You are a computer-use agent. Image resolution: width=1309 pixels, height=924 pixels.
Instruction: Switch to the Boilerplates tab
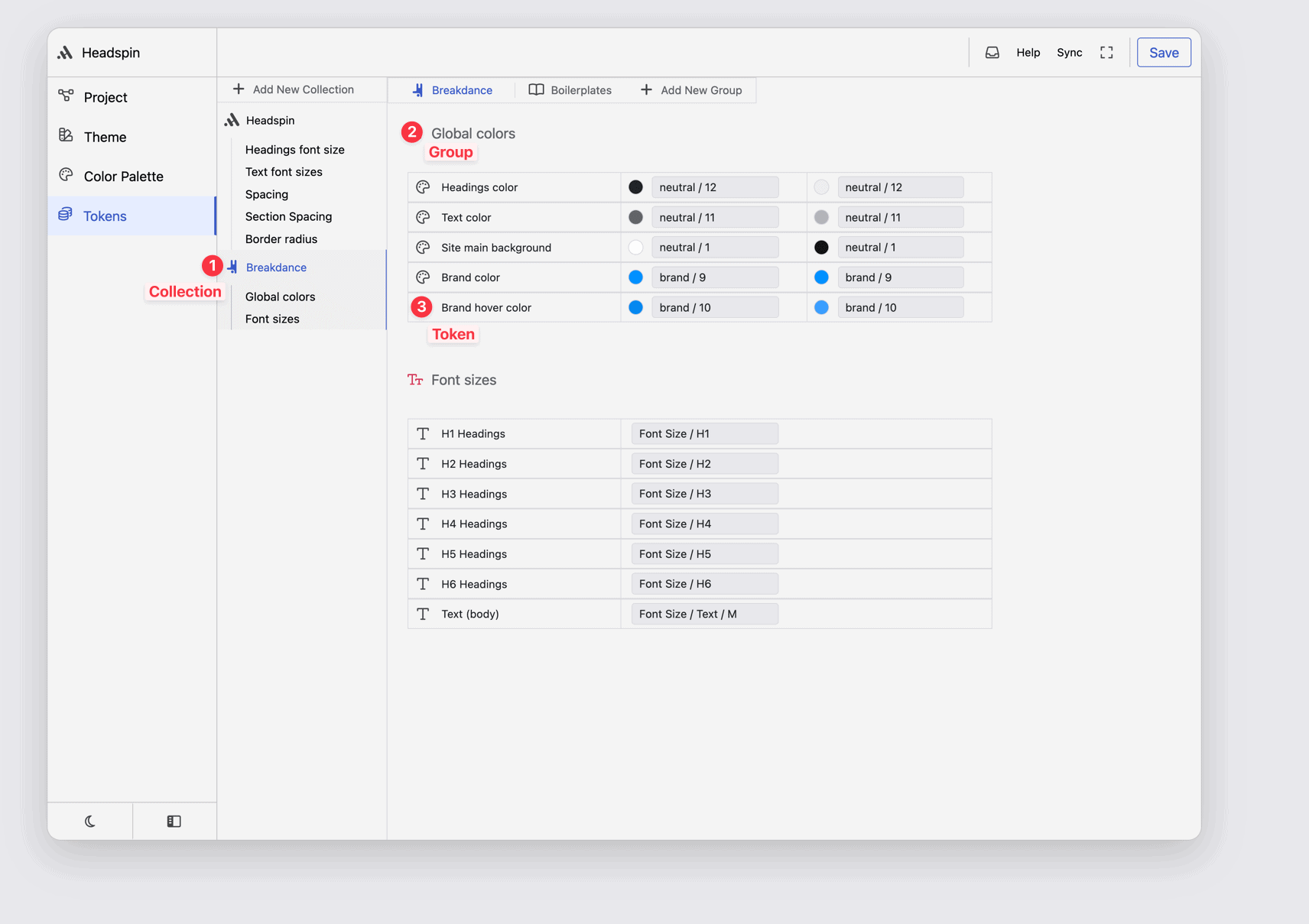[571, 89]
